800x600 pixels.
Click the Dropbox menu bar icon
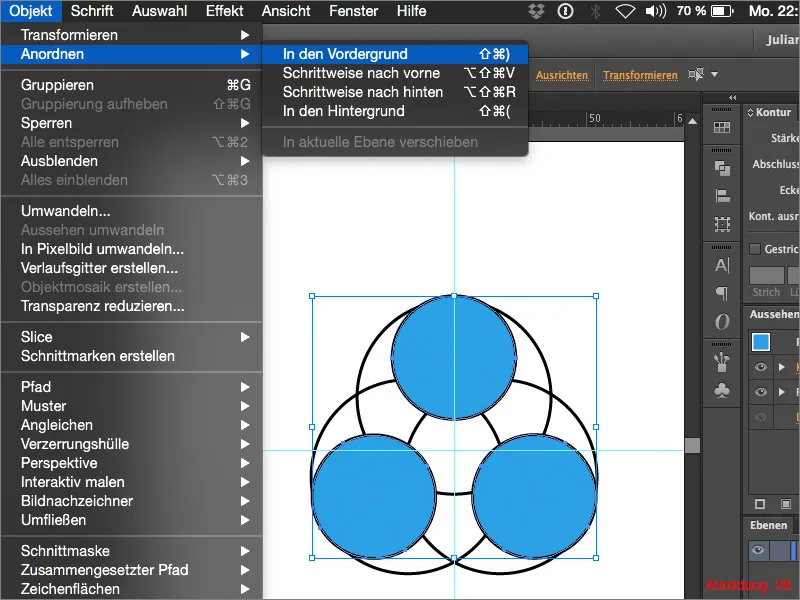pos(536,11)
